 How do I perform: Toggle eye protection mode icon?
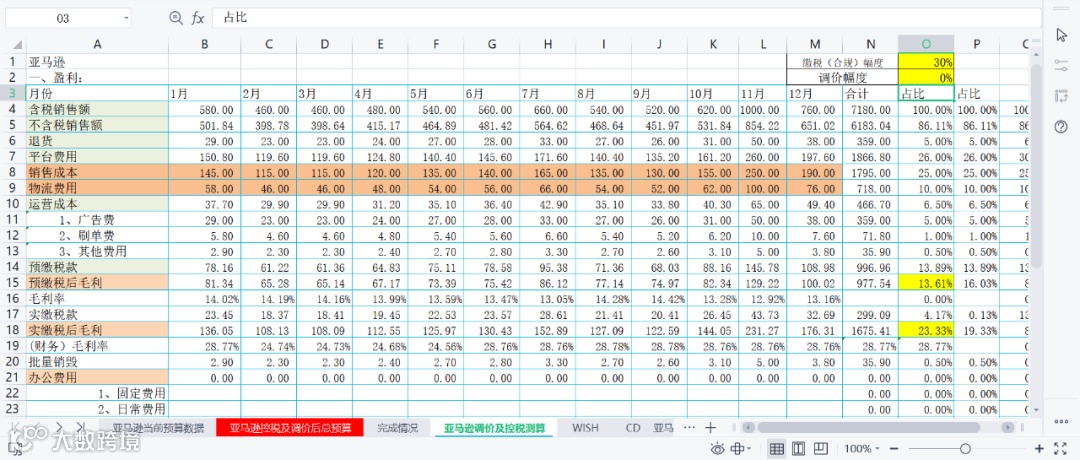(717, 449)
